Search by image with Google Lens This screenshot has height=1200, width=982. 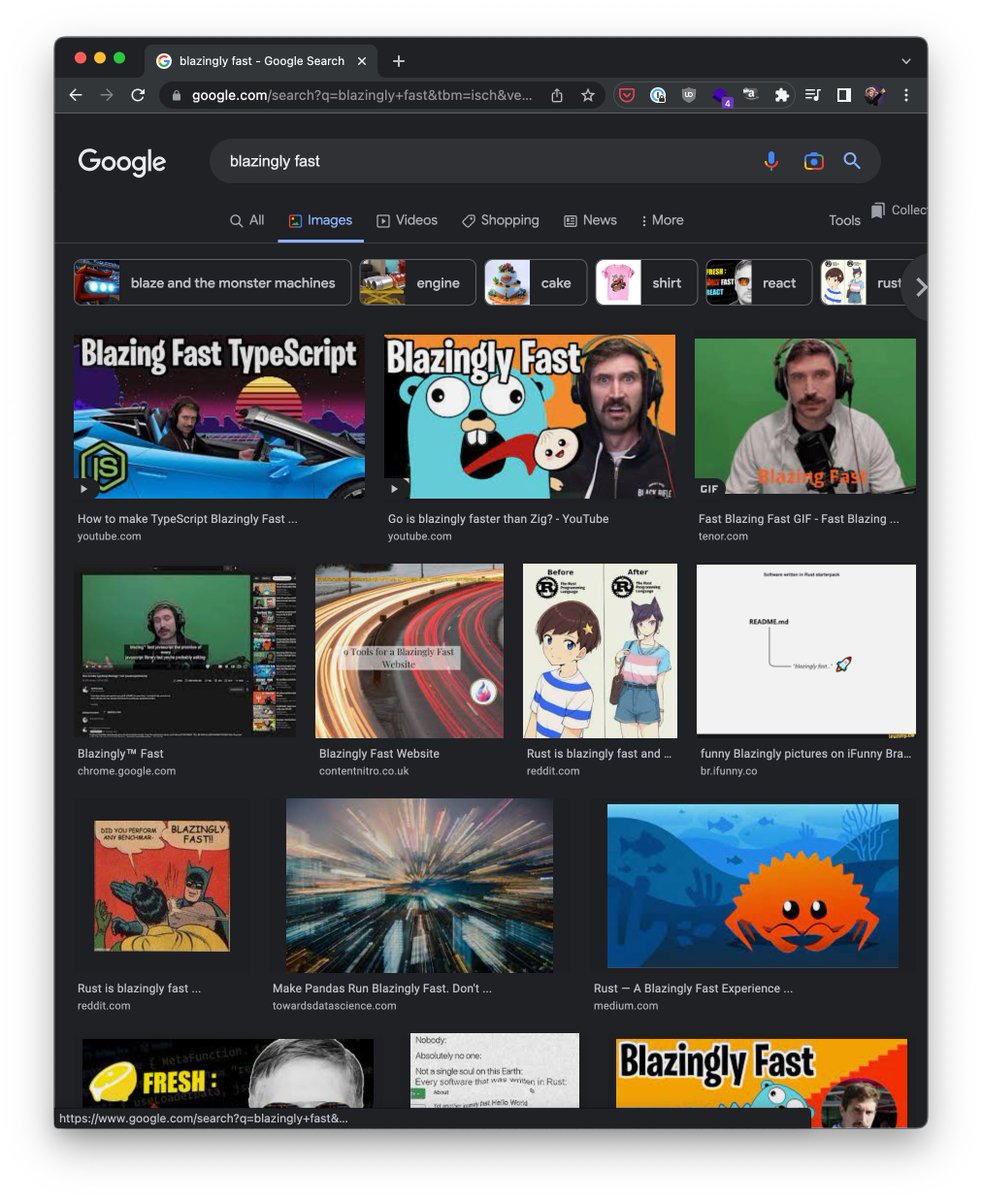click(x=814, y=161)
